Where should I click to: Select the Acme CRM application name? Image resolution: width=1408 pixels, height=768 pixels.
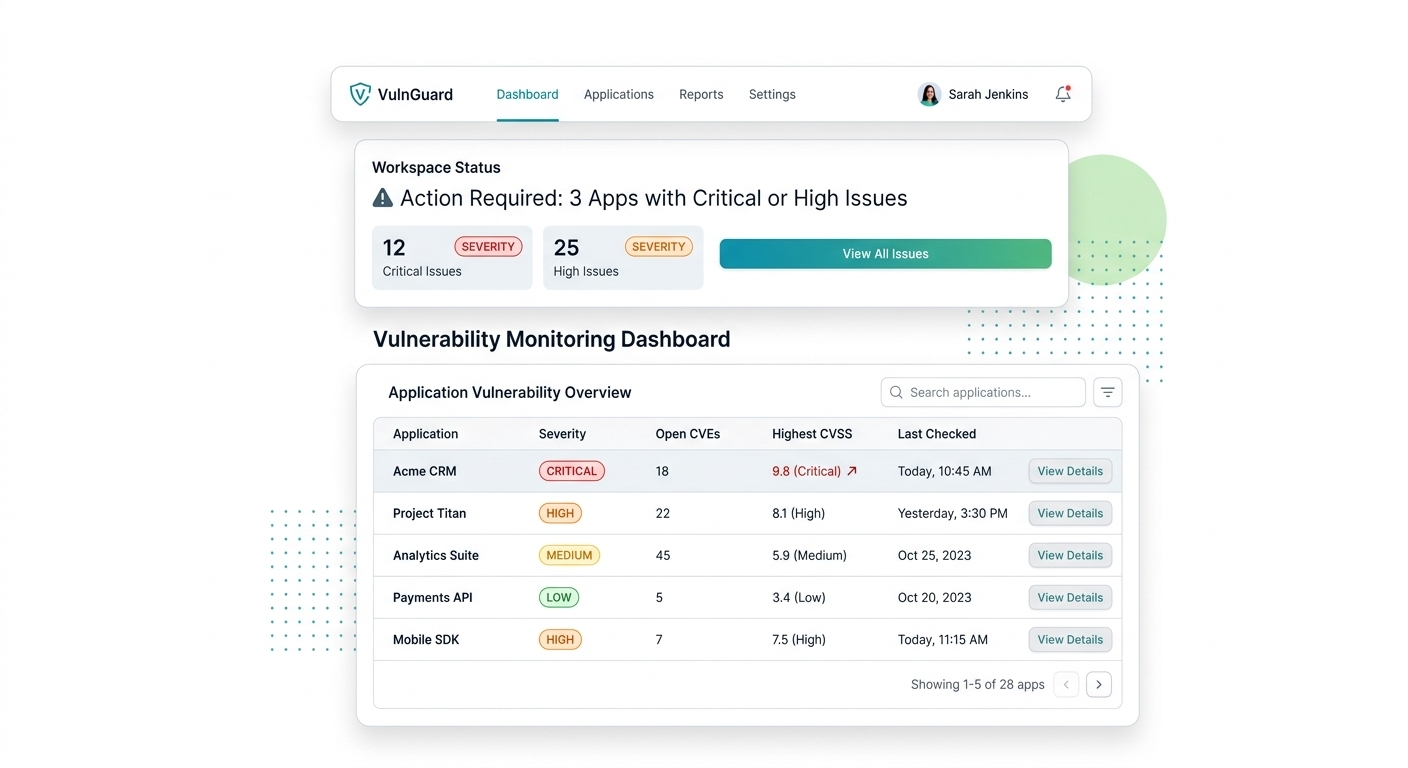[x=424, y=471]
